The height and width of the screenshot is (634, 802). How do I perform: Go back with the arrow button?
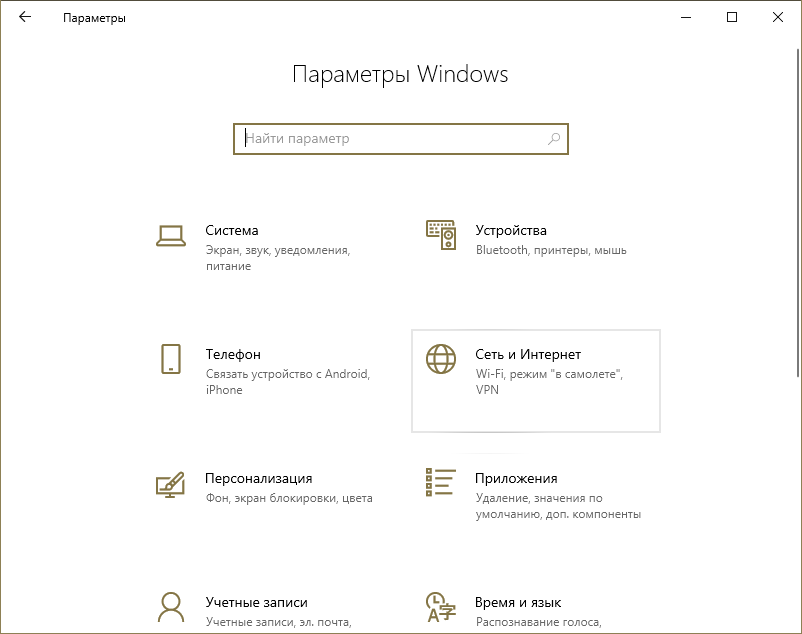[25, 17]
